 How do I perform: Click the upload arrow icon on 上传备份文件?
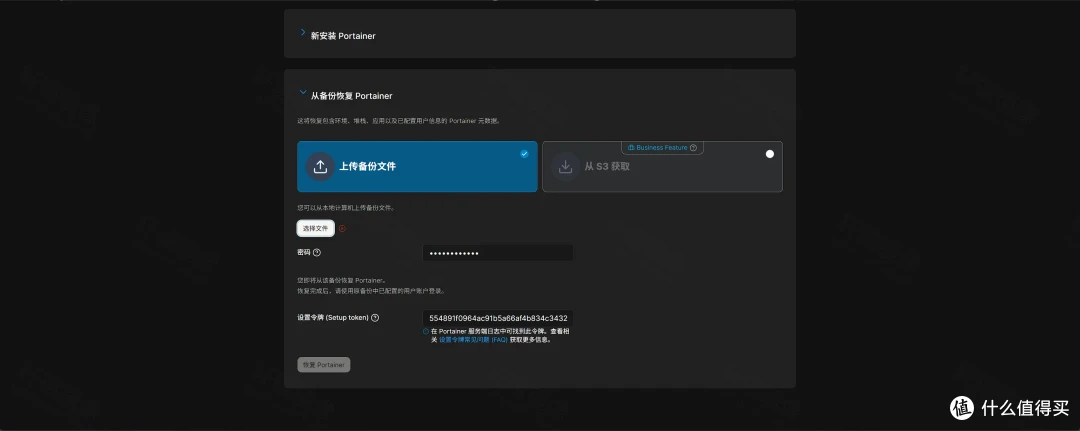point(320,167)
